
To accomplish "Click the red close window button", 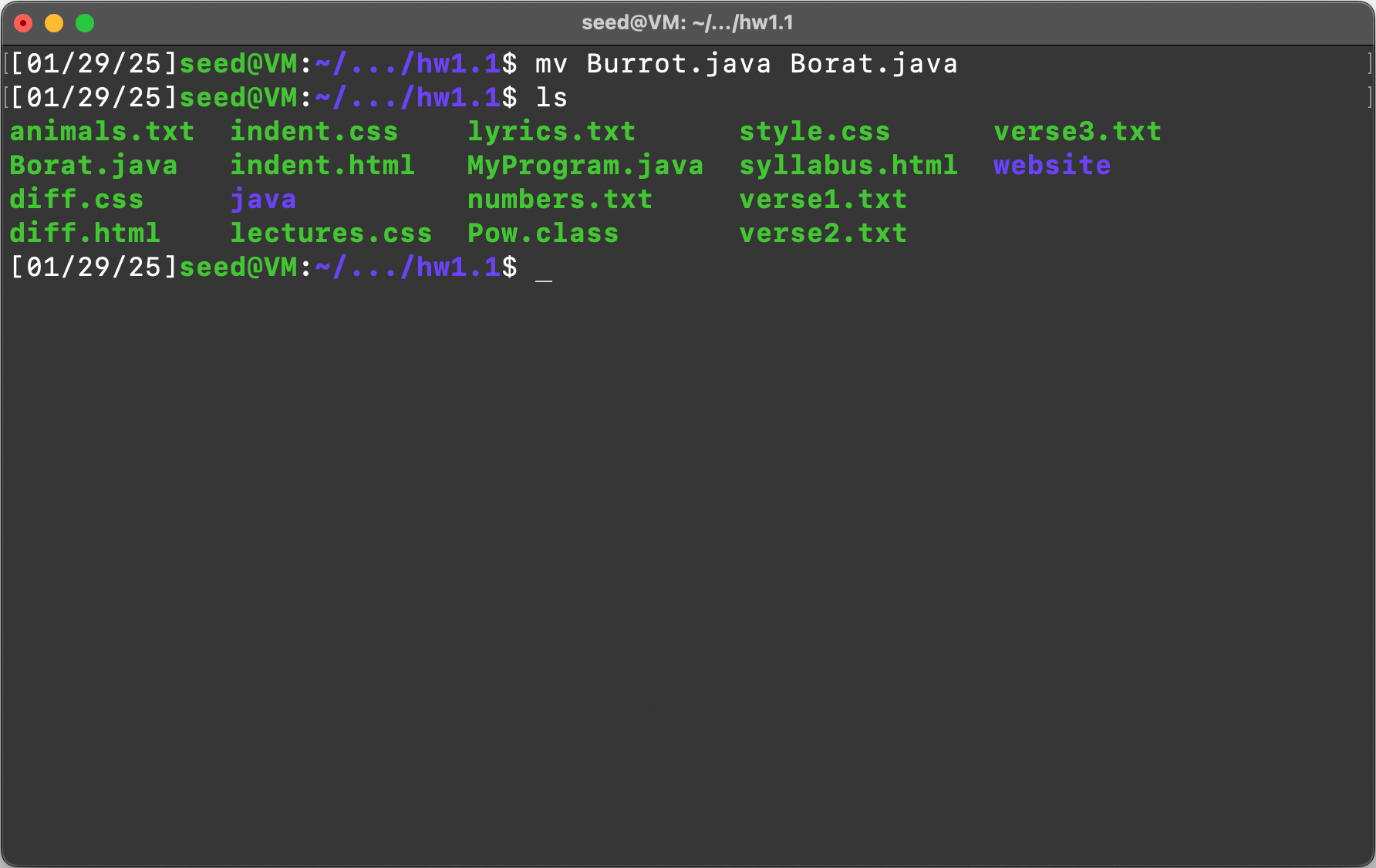I will pos(23,23).
